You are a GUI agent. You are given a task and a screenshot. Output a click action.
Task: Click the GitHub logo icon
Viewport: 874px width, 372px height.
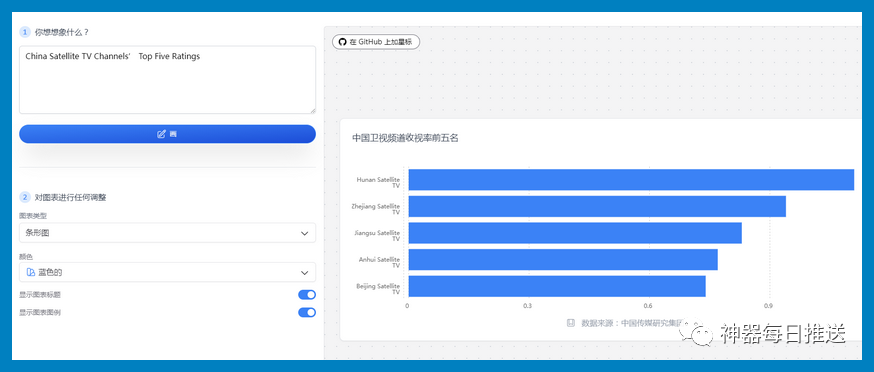click(343, 42)
